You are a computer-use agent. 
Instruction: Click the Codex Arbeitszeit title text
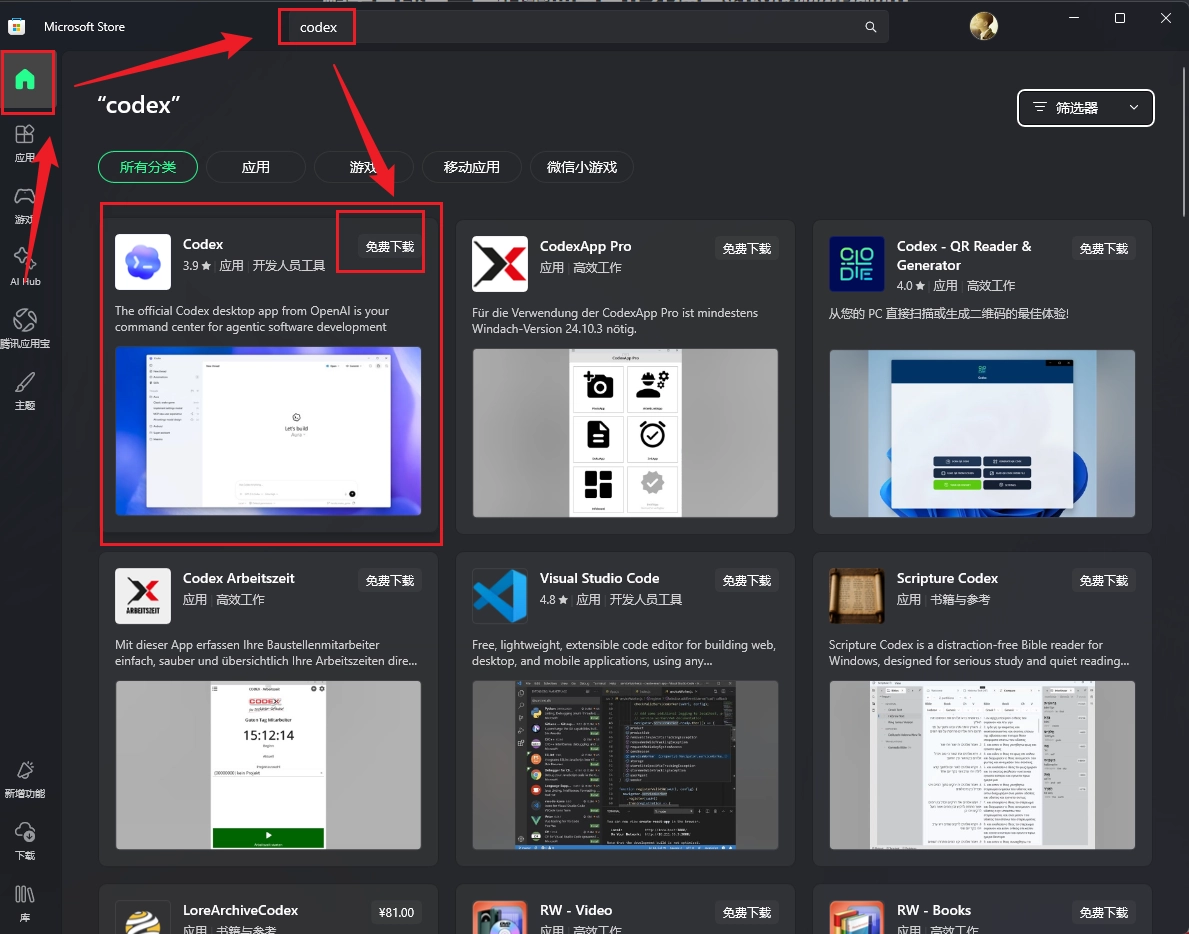238,578
